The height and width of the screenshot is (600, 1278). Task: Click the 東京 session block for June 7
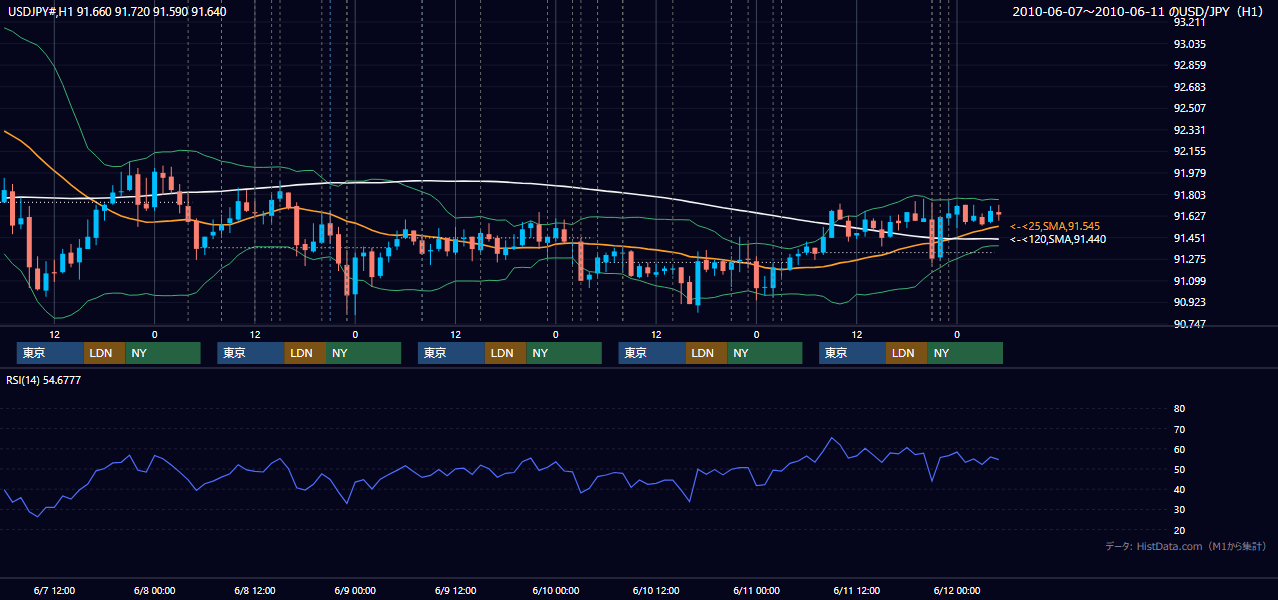pyautogui.click(x=50, y=353)
